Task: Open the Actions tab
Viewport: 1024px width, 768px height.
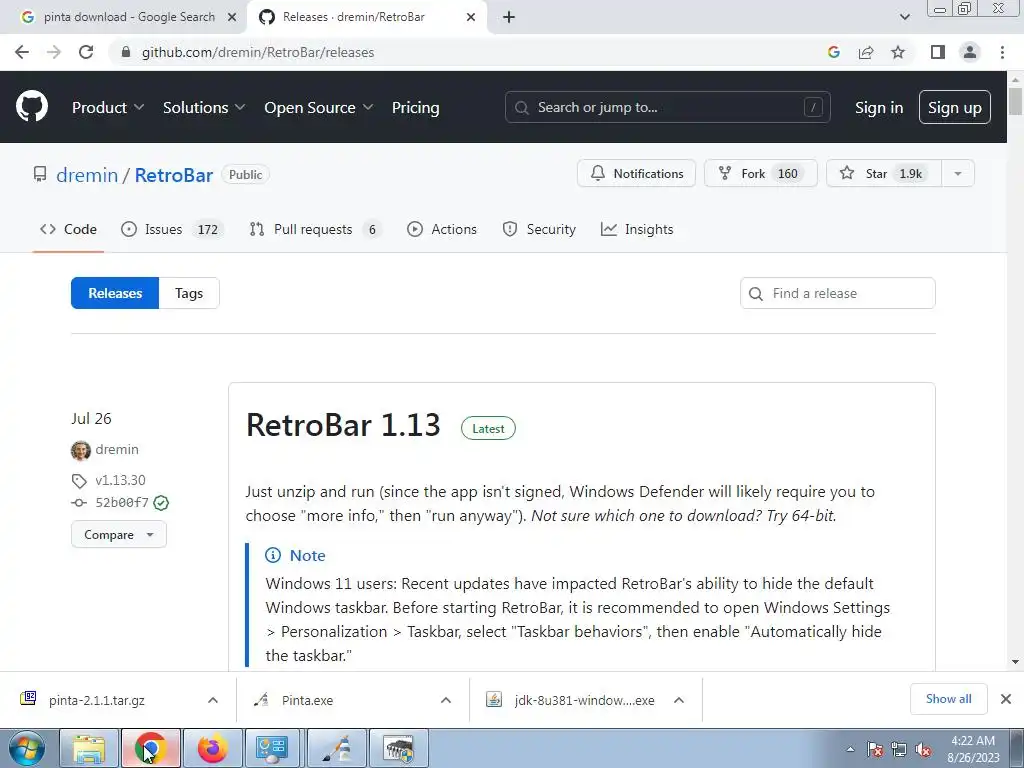Action: click(x=442, y=229)
